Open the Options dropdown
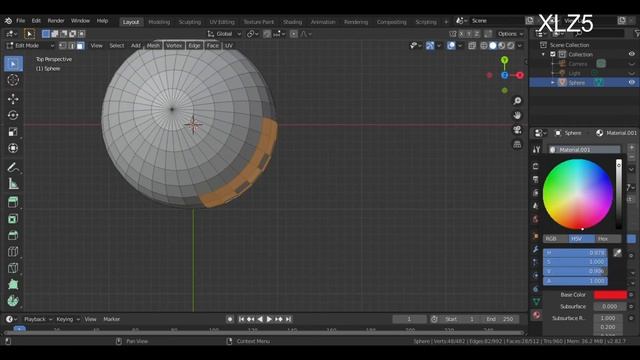 click(x=510, y=34)
